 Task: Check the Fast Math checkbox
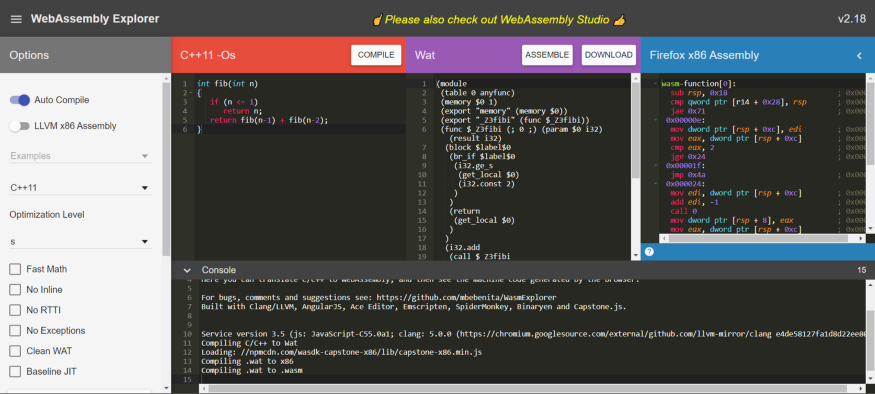click(15, 270)
